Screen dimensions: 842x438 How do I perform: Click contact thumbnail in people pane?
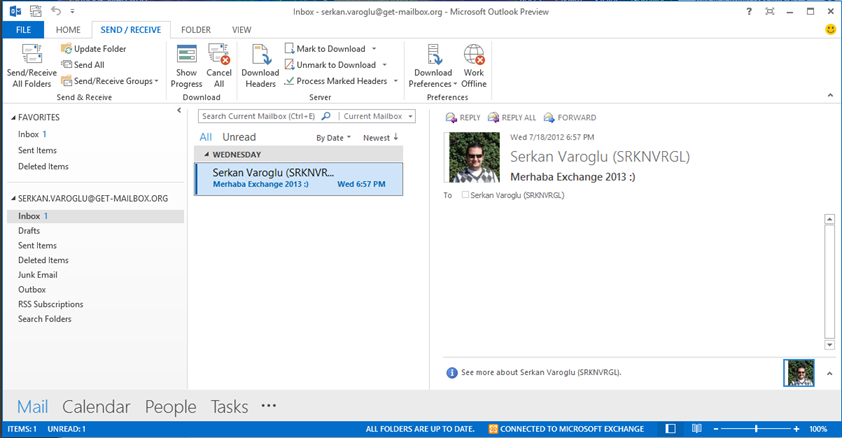(x=799, y=373)
